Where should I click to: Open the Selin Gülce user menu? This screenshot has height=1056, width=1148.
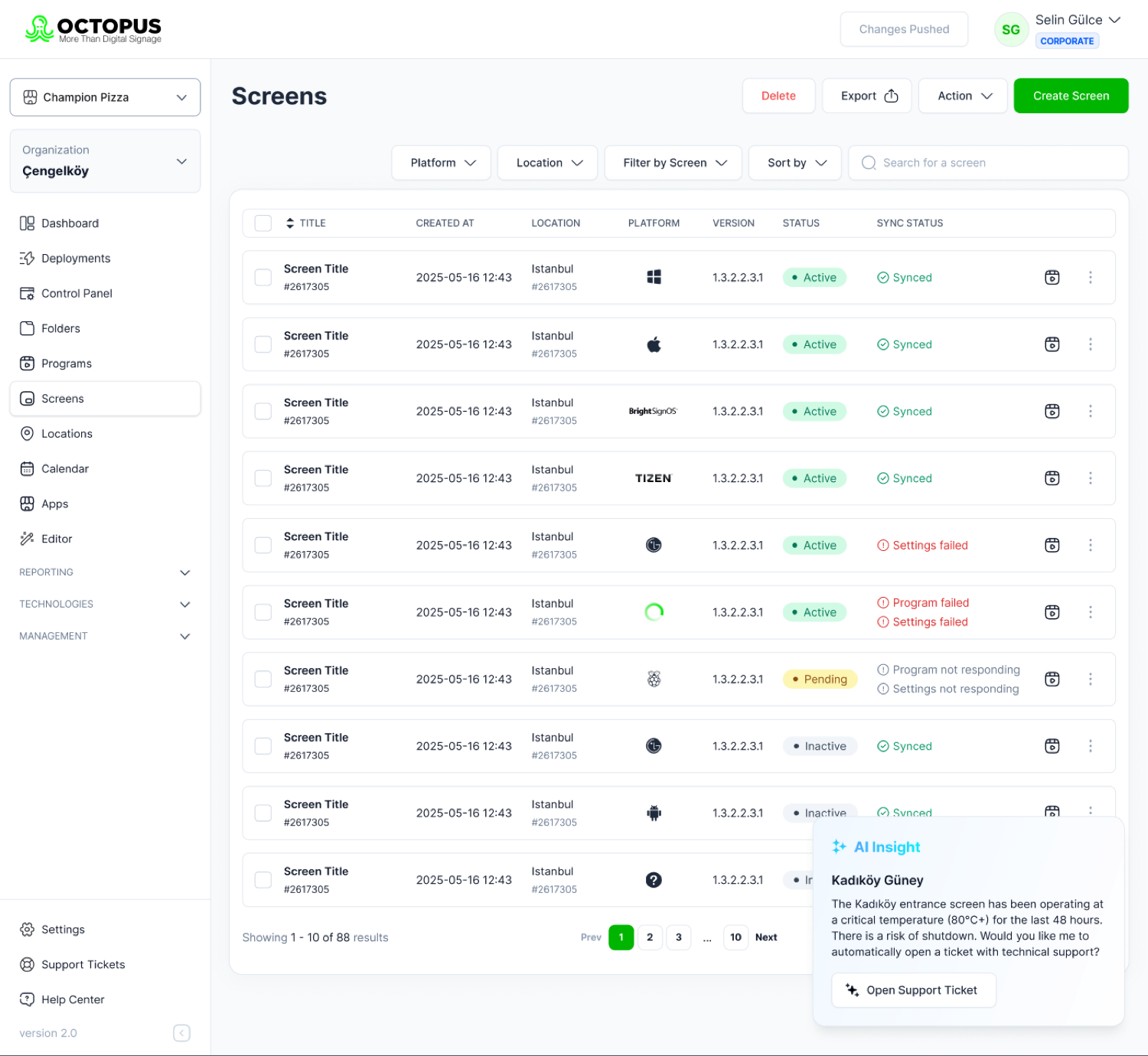1078,20
